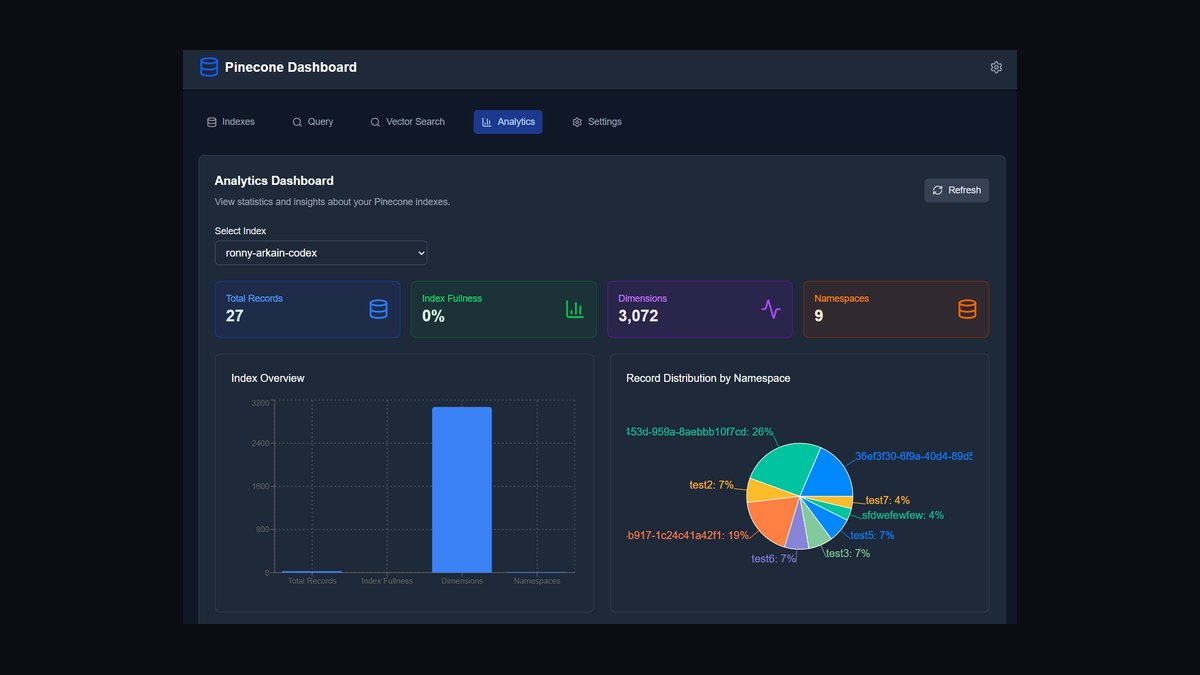1200x675 pixels.
Task: Click the Pinecone Dashboard title
Action: 291,68
